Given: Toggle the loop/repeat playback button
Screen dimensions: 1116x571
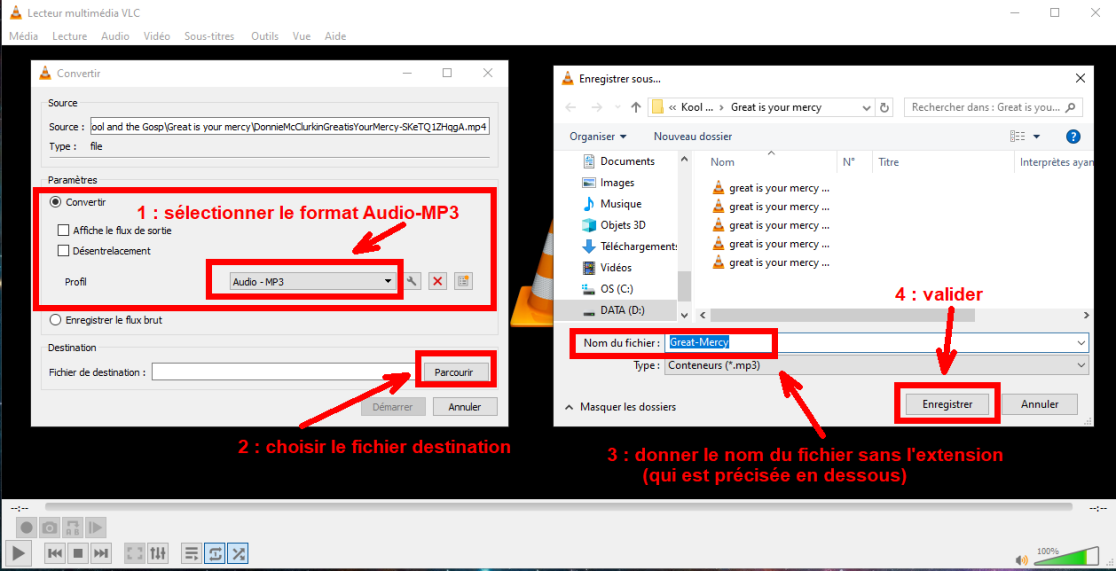Looking at the screenshot, I should point(214,553).
